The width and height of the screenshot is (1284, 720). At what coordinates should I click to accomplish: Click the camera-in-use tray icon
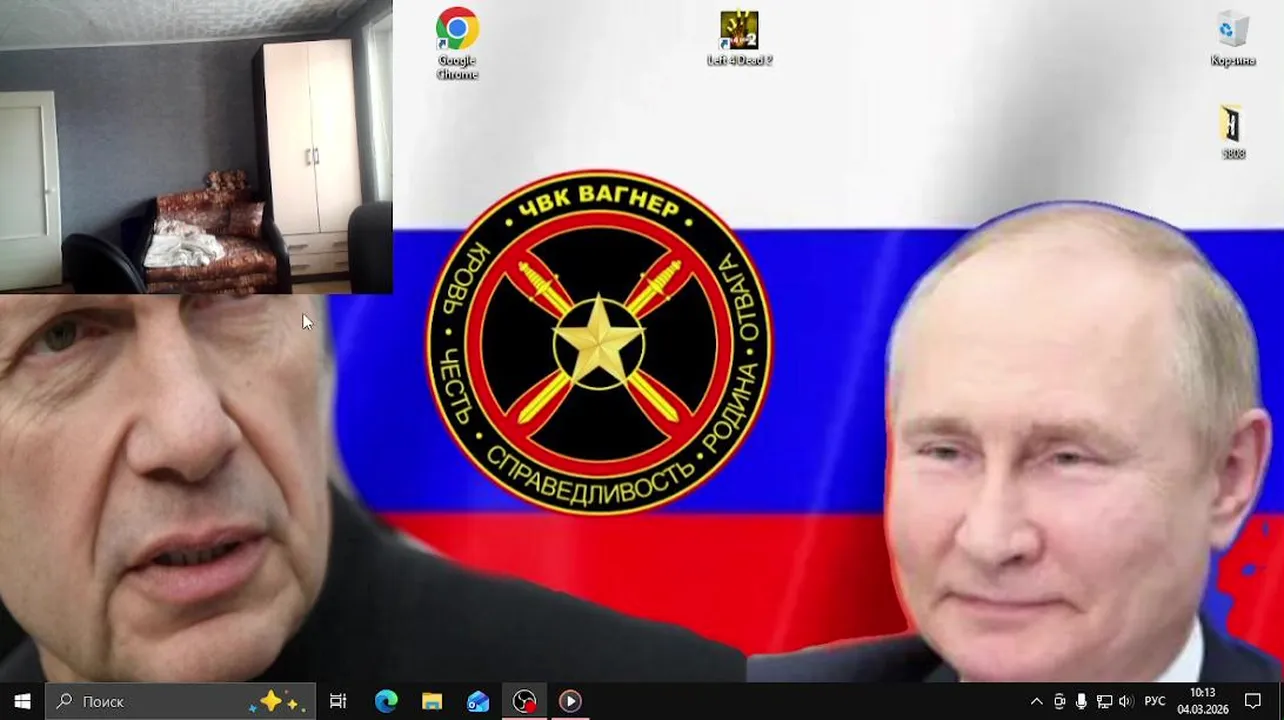(1059, 701)
